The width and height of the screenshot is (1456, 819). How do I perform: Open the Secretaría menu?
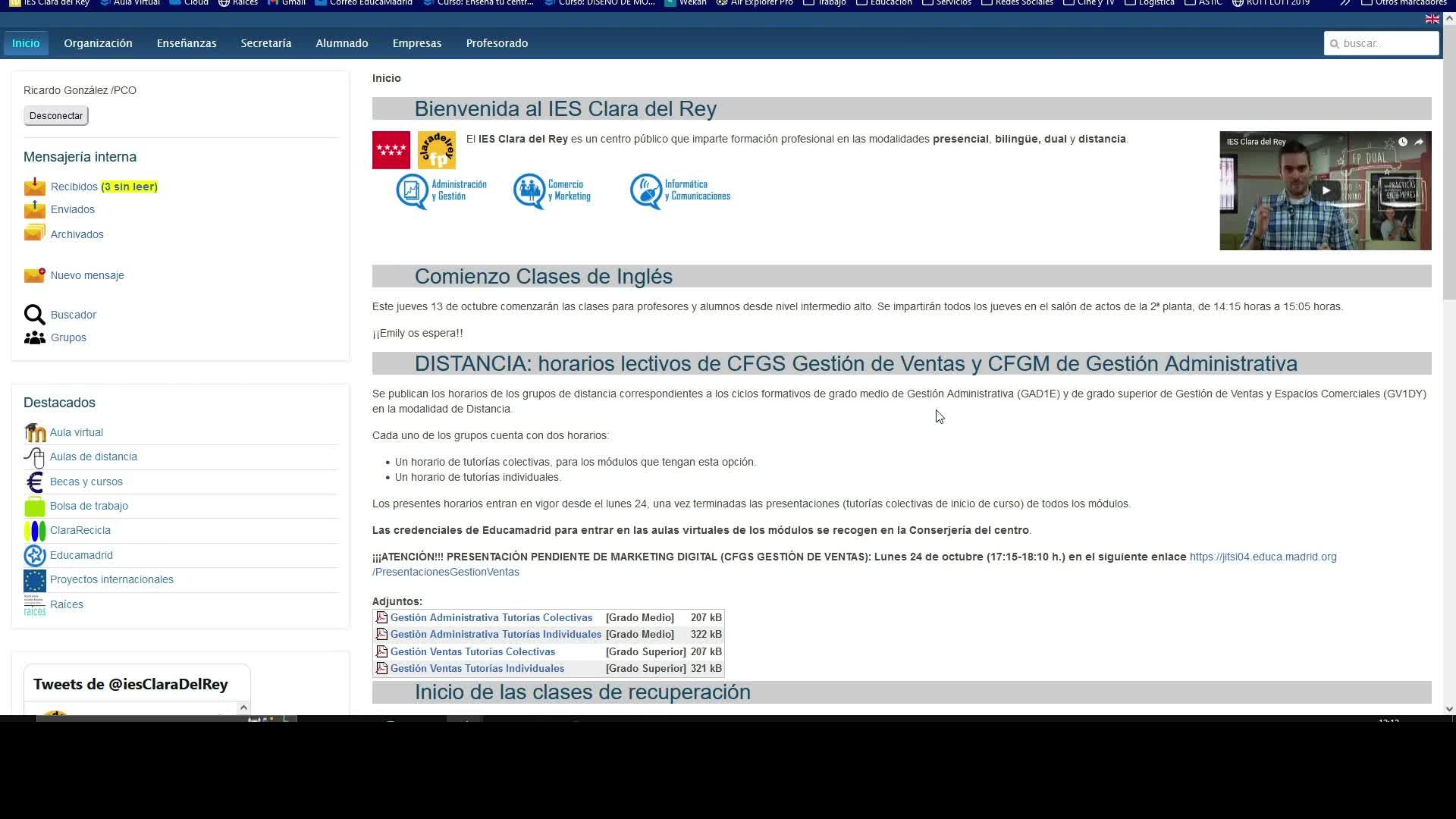265,43
